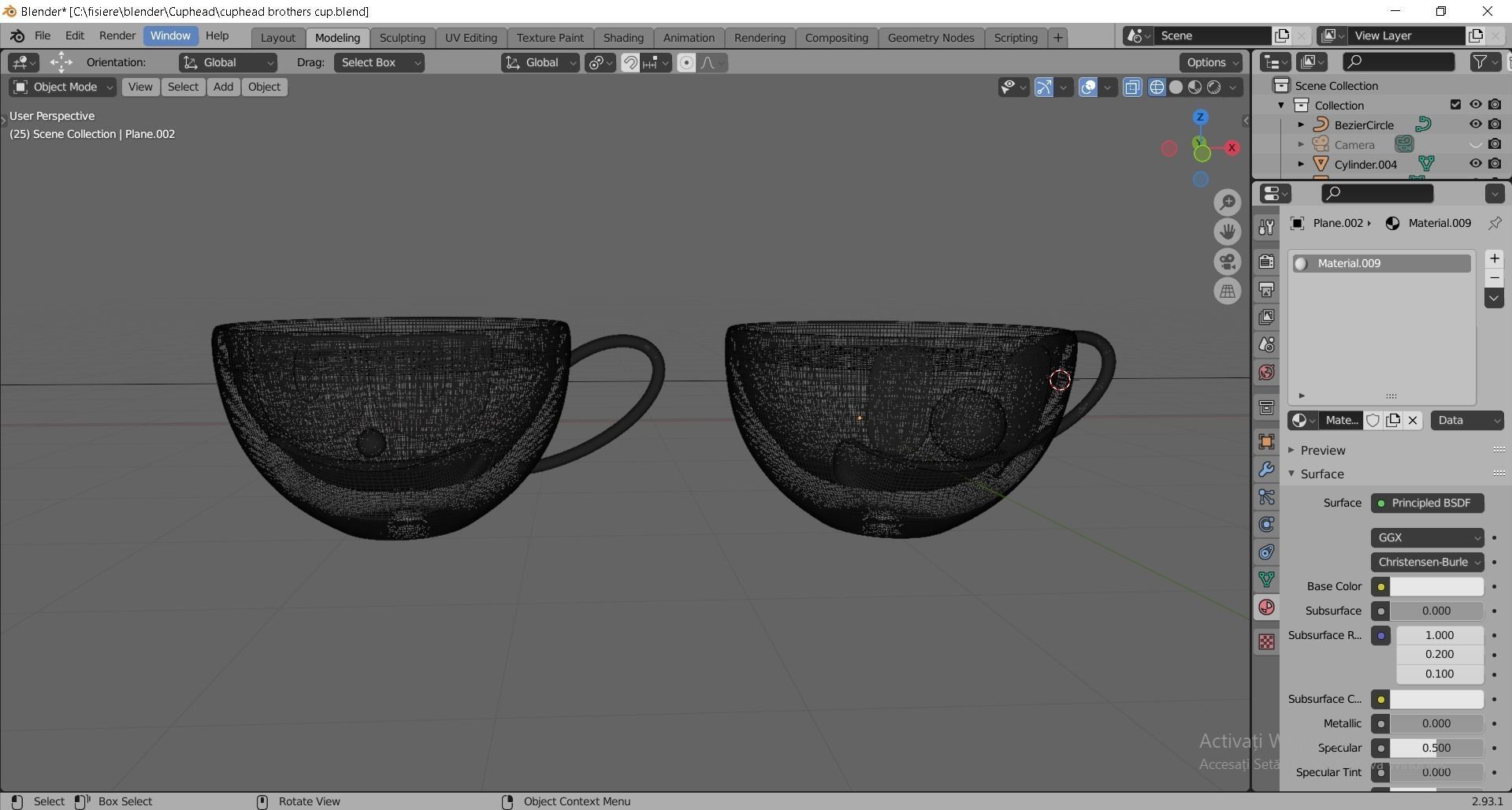
Task: Open the Object Mode dropdown
Action: (x=62, y=87)
